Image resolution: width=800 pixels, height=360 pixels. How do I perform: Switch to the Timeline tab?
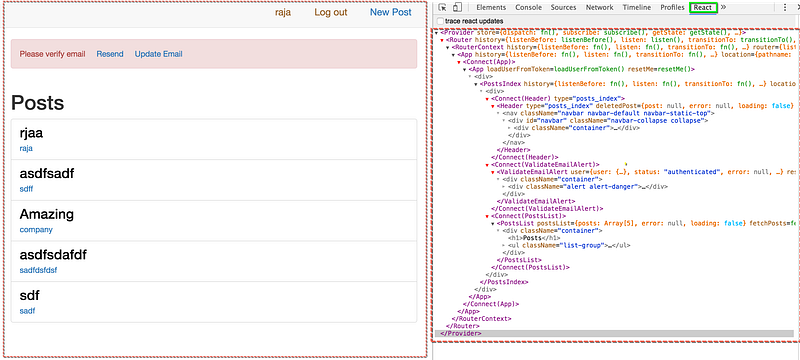point(637,8)
